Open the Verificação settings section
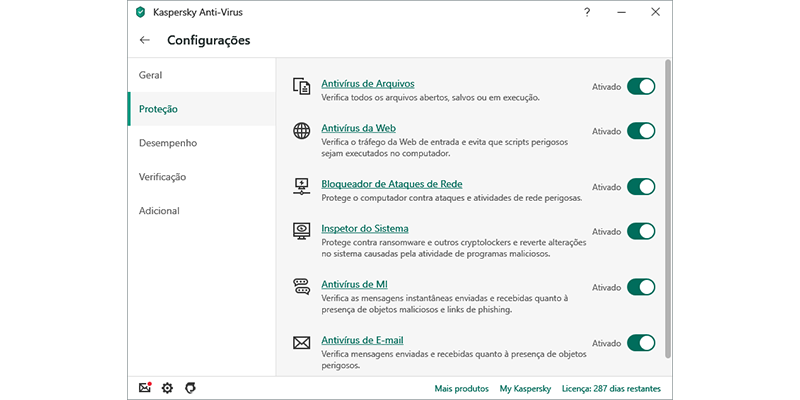This screenshot has width=800, height=400. (163, 177)
